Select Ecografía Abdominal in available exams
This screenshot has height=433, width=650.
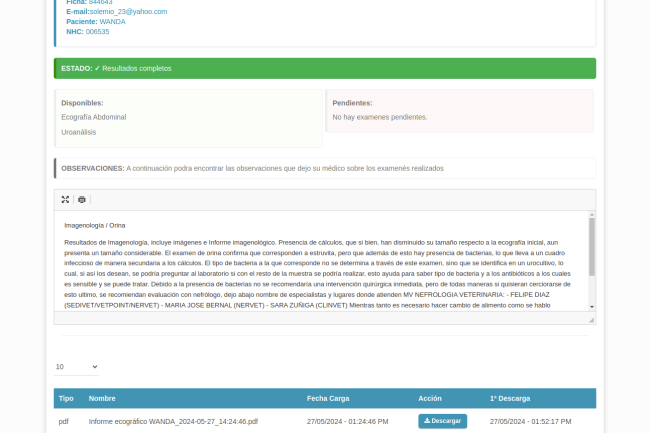point(94,117)
